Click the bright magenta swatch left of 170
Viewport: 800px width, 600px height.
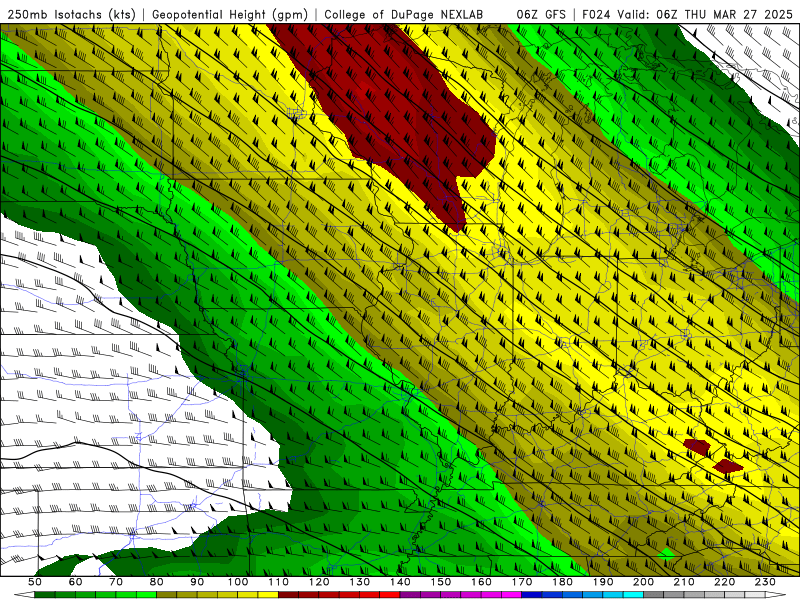[511, 595]
